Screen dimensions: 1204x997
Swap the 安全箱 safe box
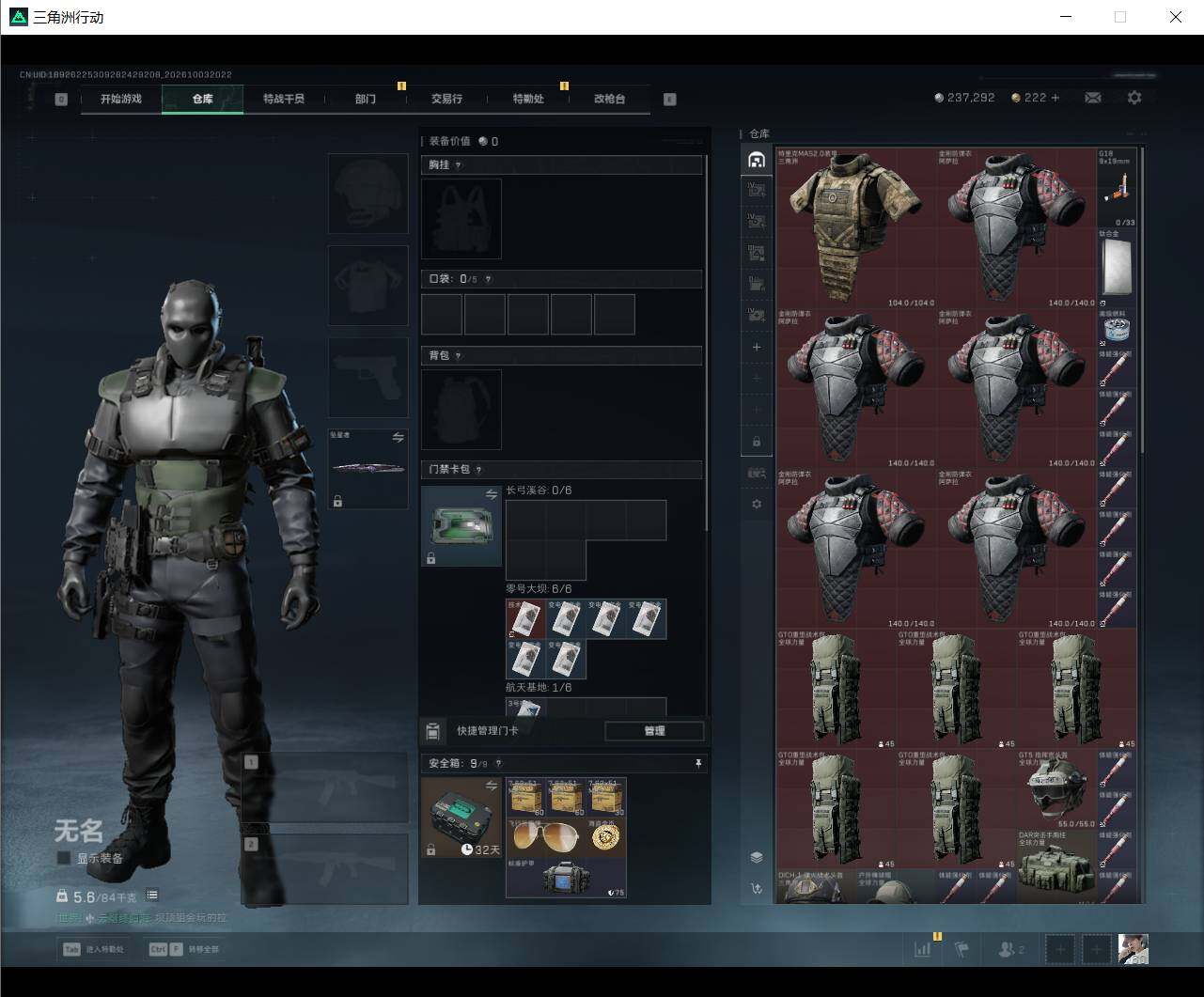(491, 786)
